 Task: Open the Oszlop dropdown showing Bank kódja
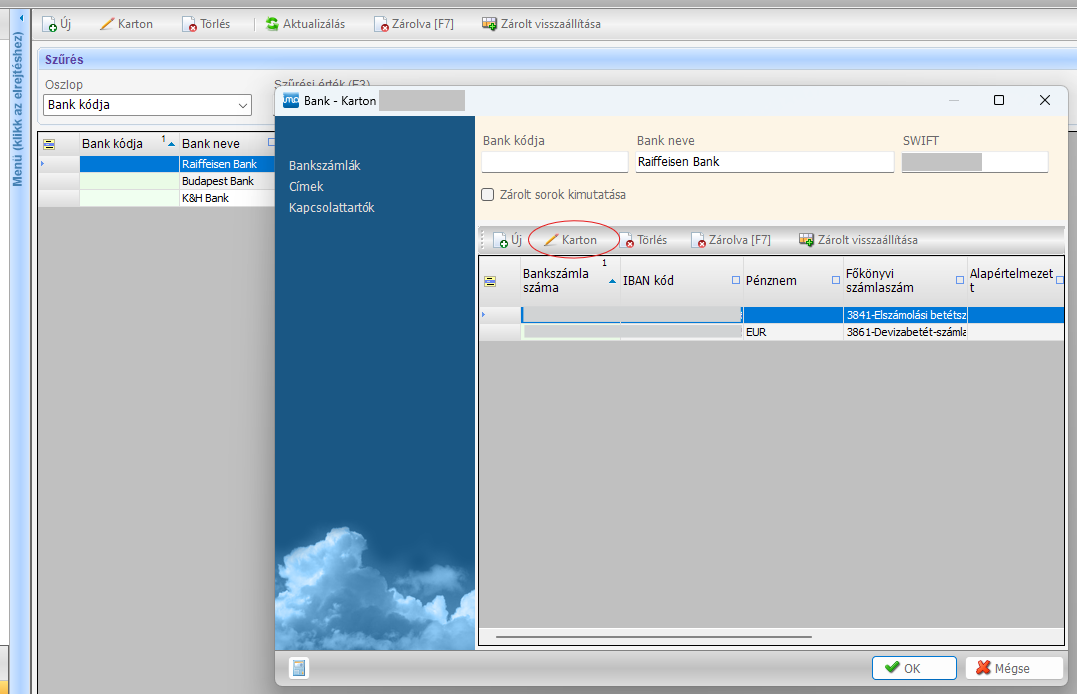pos(147,105)
